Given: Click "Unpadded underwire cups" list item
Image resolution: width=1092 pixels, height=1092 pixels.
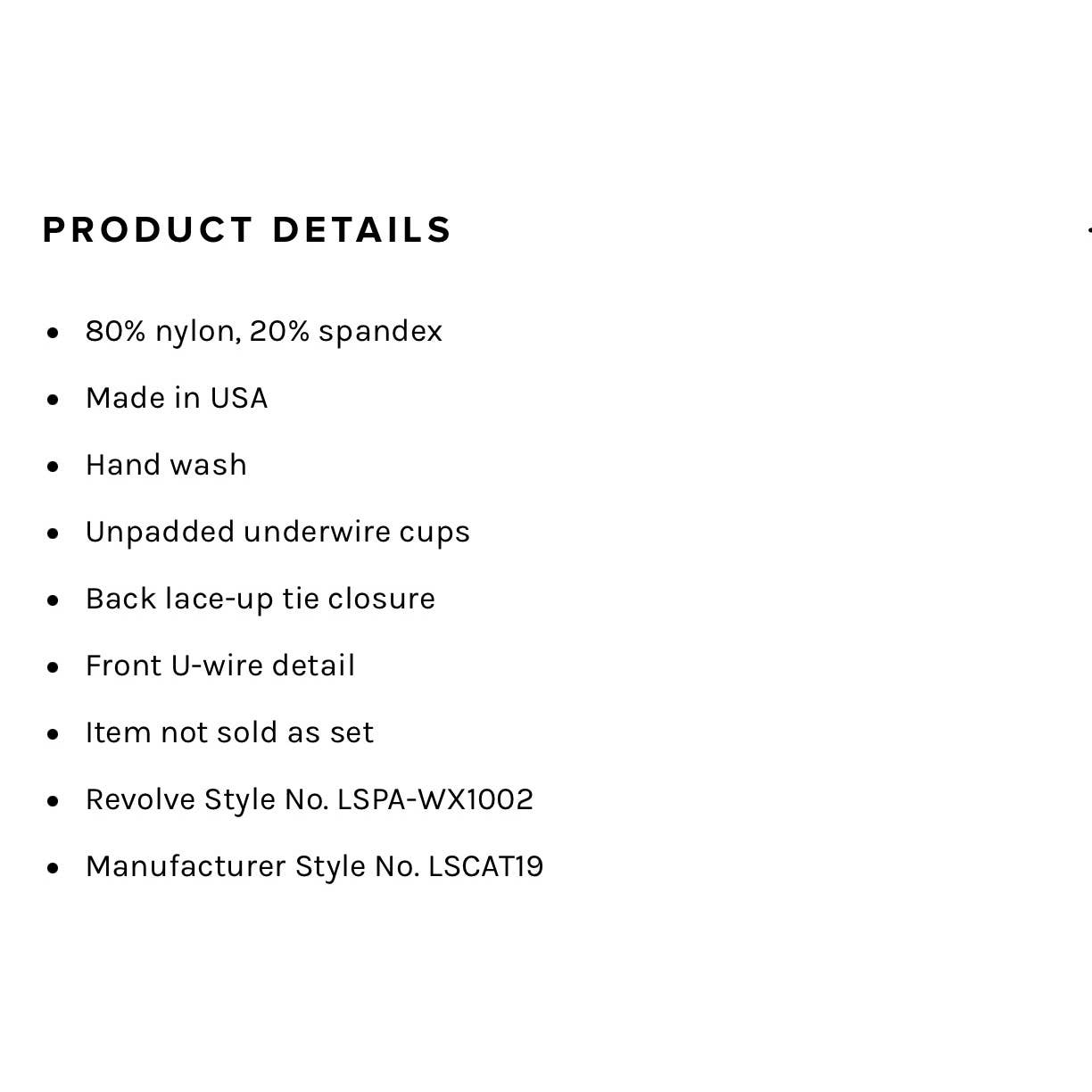Looking at the screenshot, I should 277,532.
